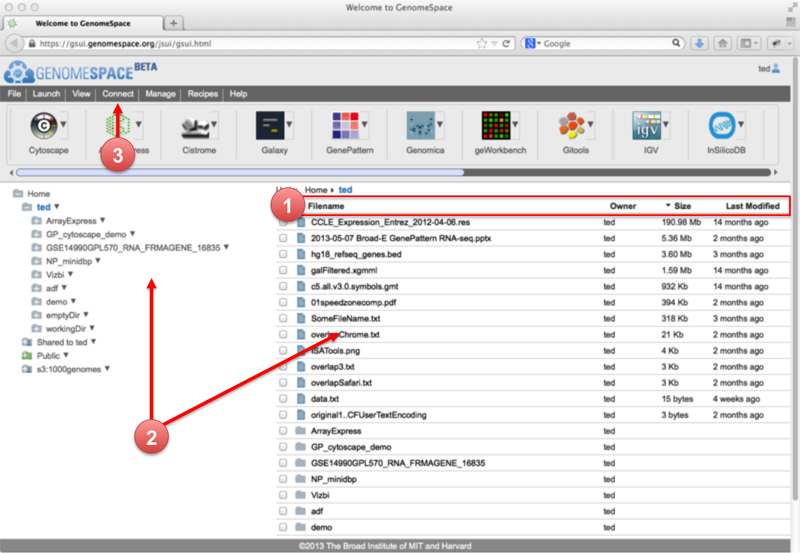Open the Manage menu
This screenshot has height=553, width=800.
pyautogui.click(x=160, y=94)
